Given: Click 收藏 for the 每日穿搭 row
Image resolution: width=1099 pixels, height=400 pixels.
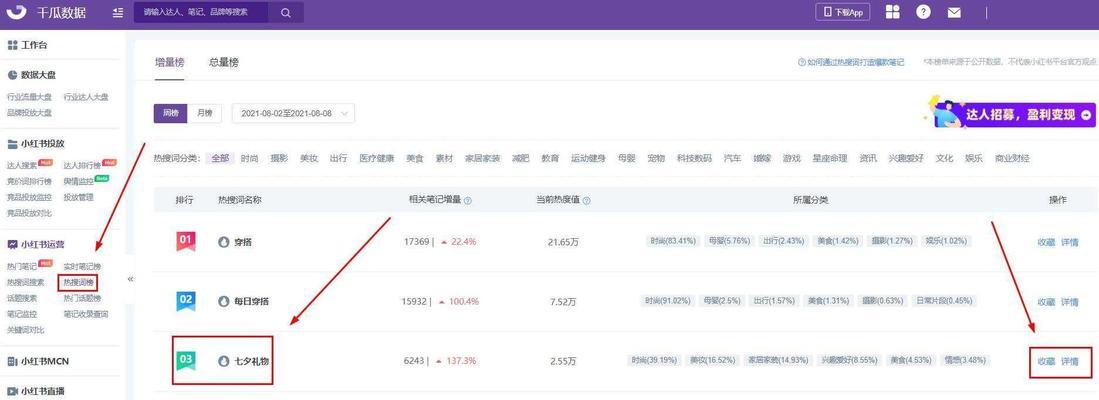Looking at the screenshot, I should pyautogui.click(x=1046, y=302).
